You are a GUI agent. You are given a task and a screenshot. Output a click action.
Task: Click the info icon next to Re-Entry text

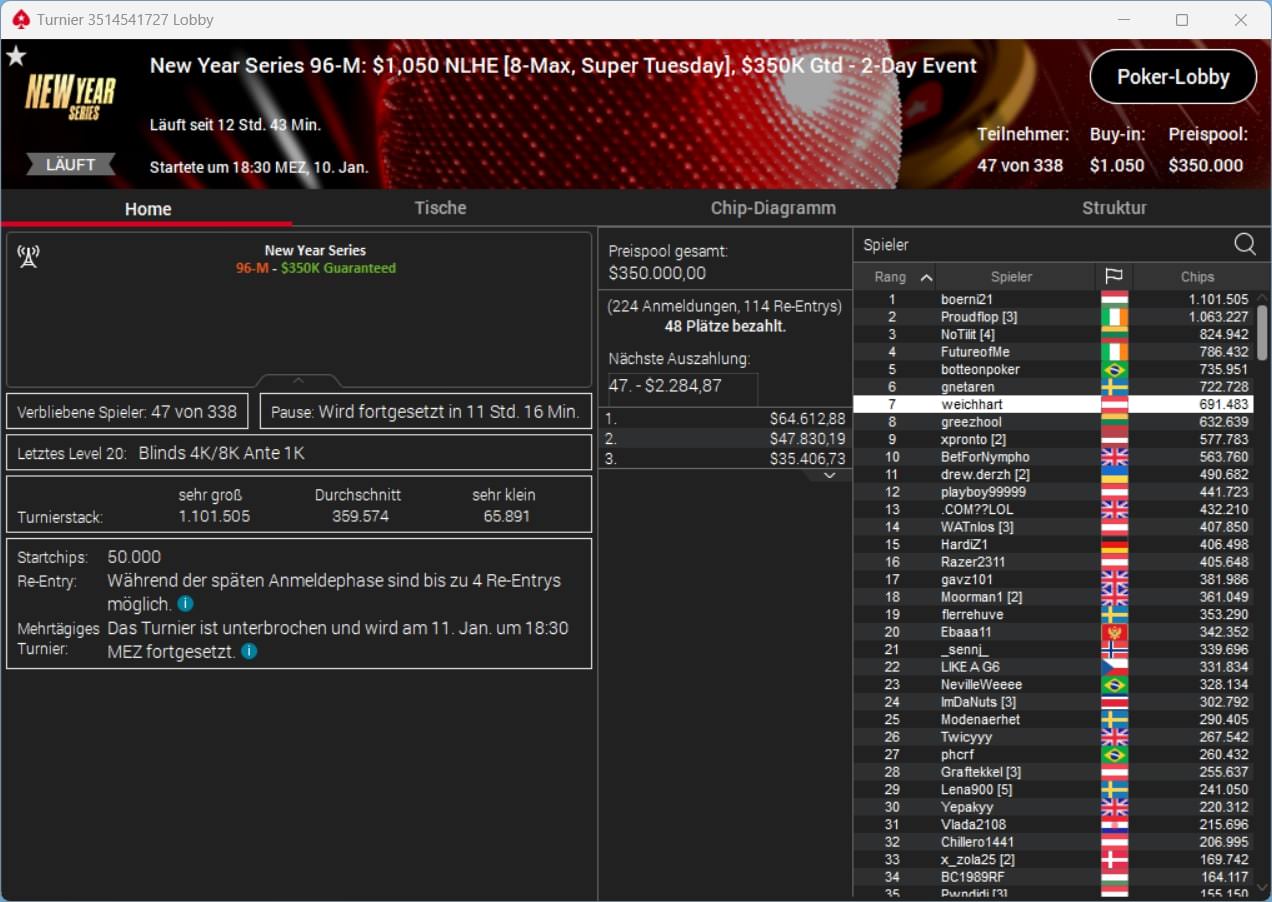(185, 604)
